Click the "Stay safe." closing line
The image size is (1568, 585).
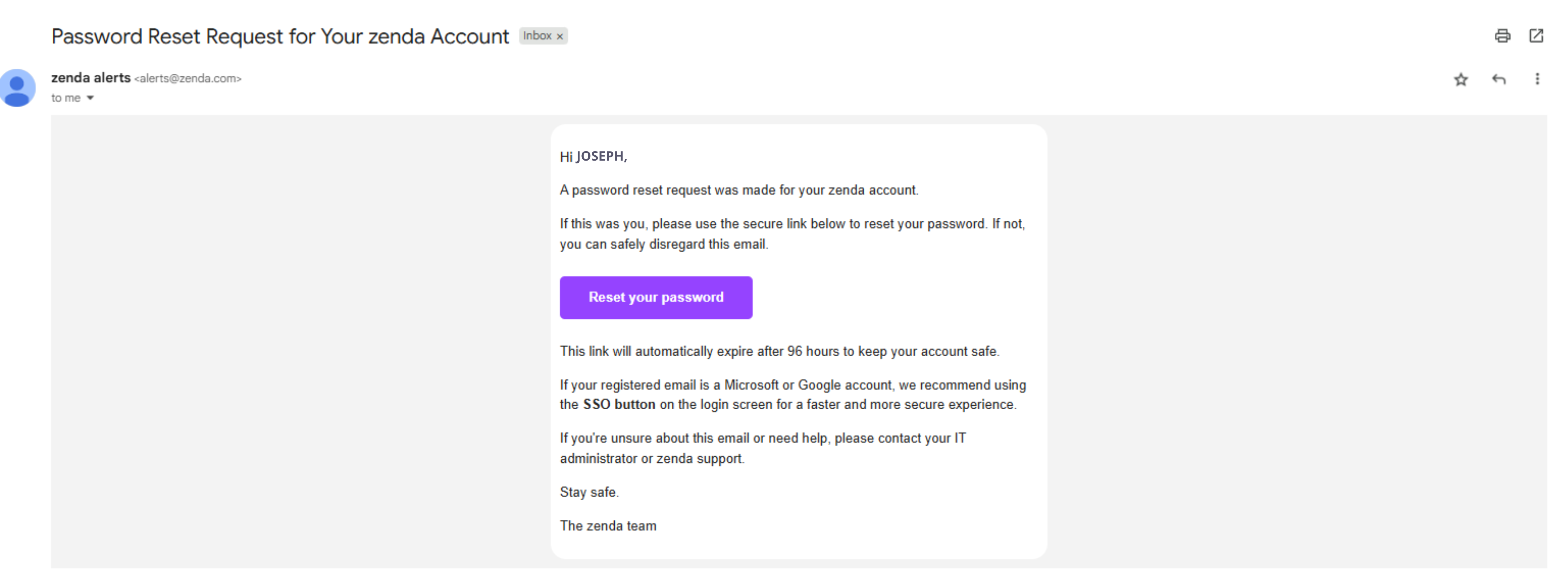[x=589, y=492]
